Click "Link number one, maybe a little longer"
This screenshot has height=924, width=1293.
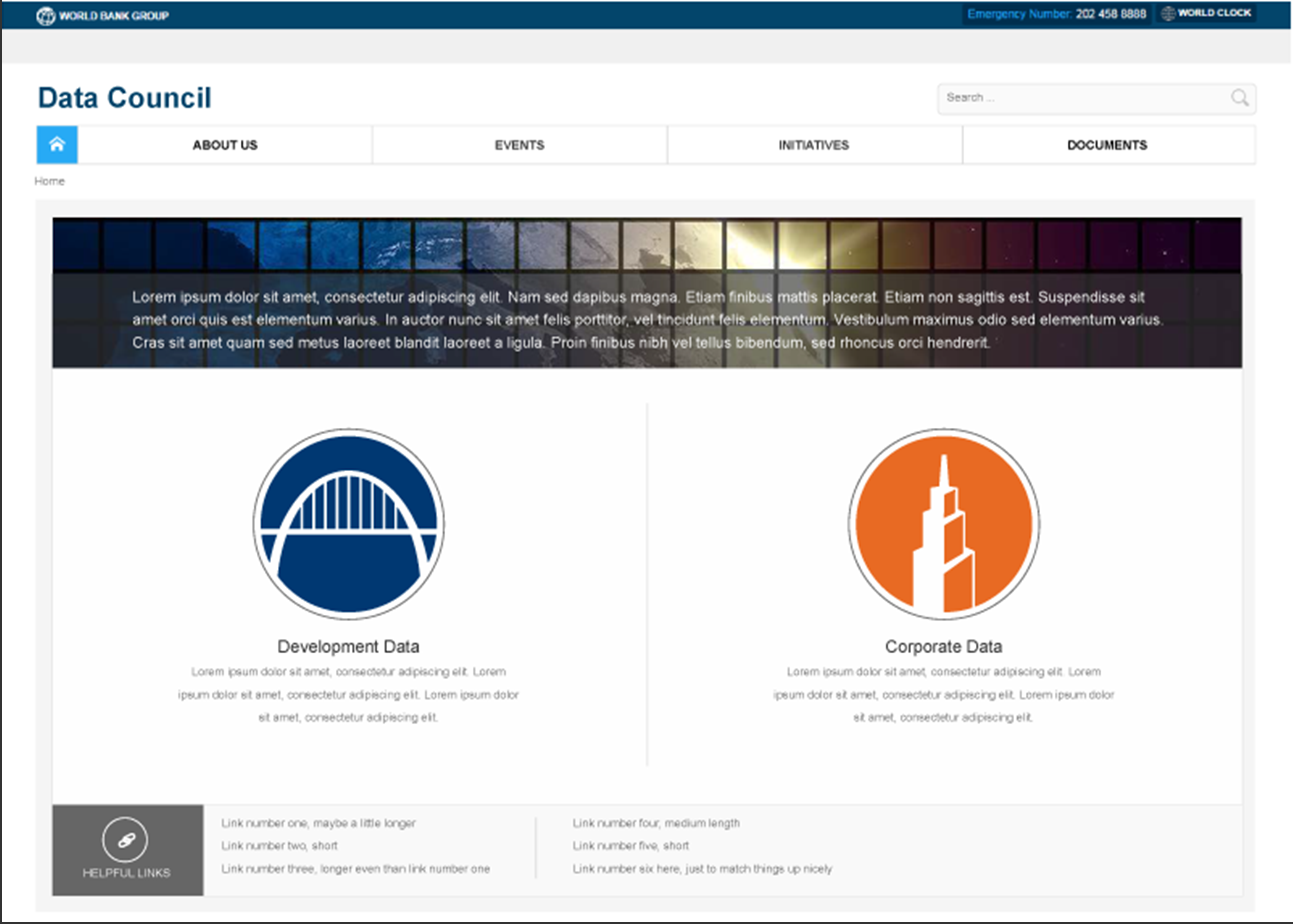click(318, 824)
